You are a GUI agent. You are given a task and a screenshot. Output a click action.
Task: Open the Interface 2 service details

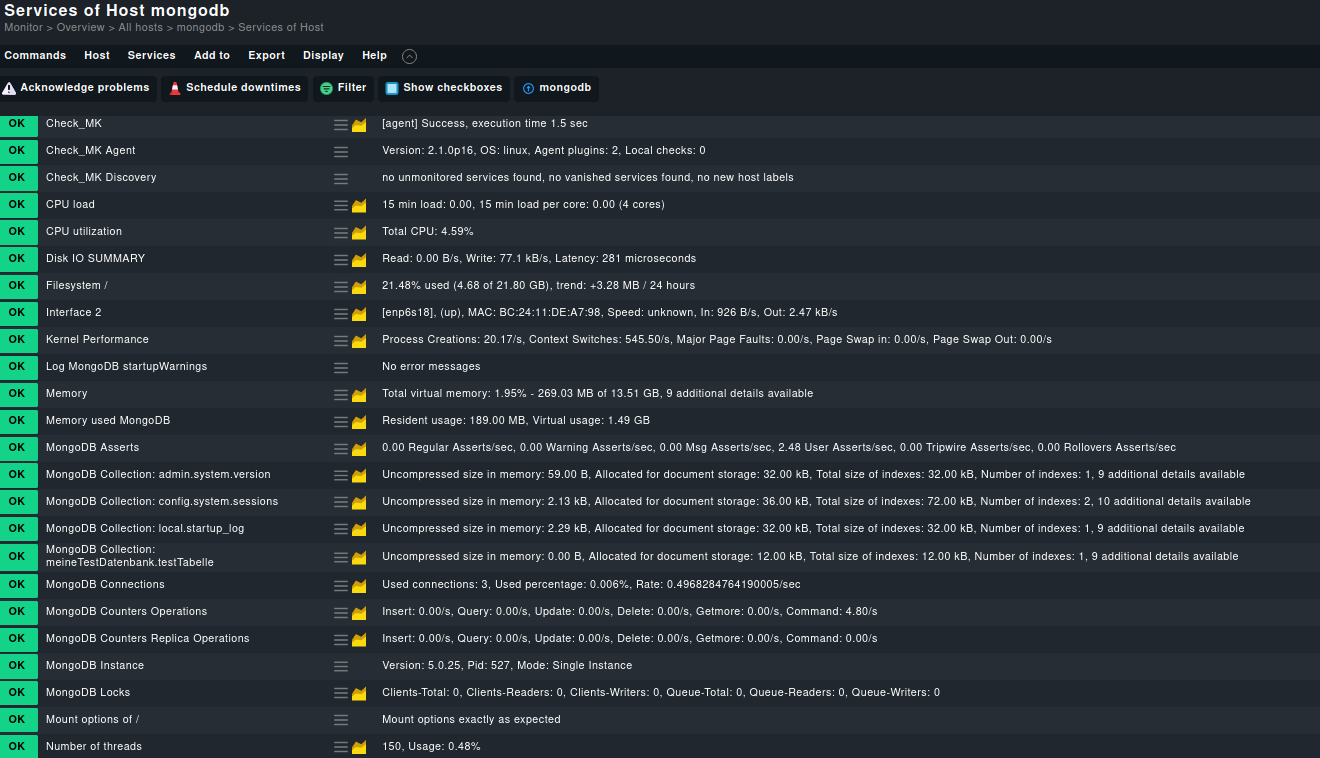74,313
